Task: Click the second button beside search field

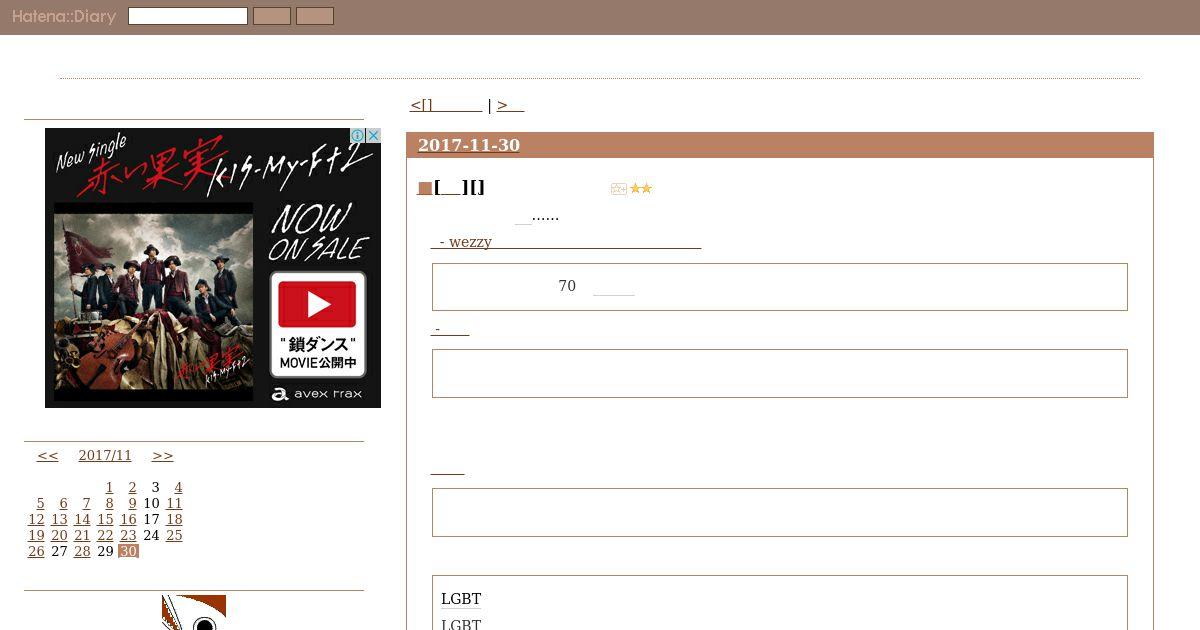Action: coord(315,16)
